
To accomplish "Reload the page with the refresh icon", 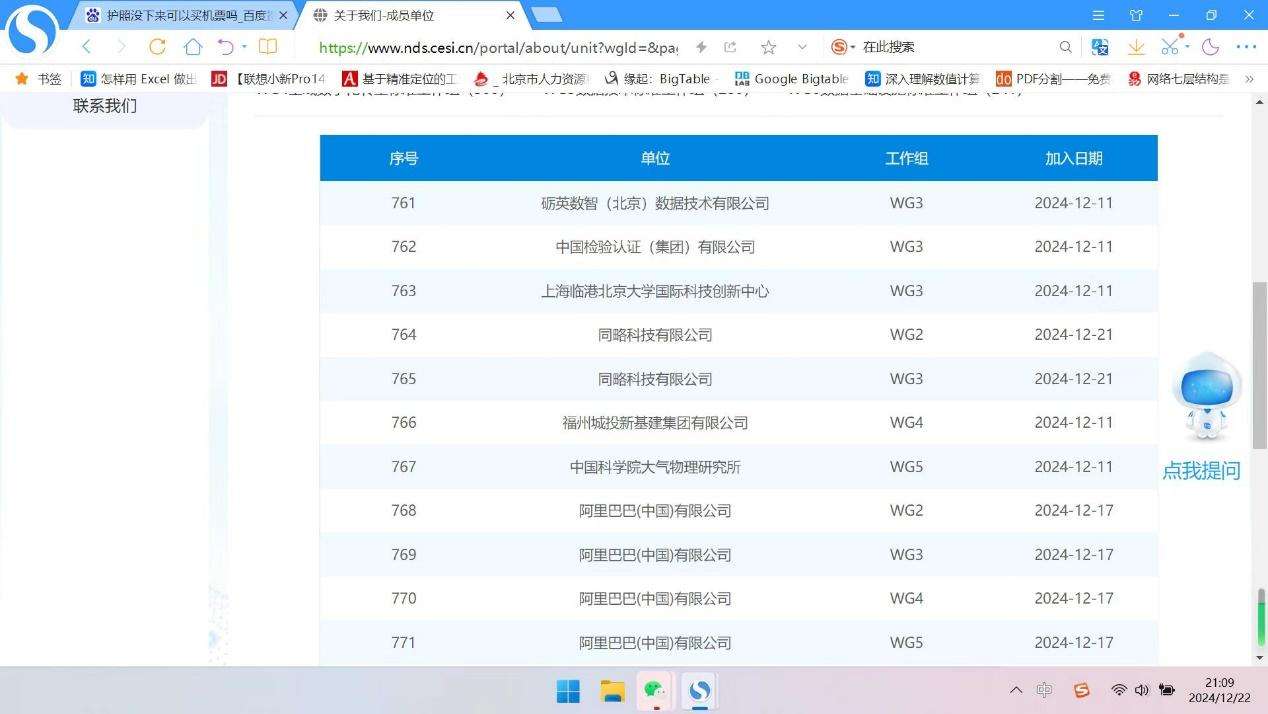I will click(x=157, y=47).
